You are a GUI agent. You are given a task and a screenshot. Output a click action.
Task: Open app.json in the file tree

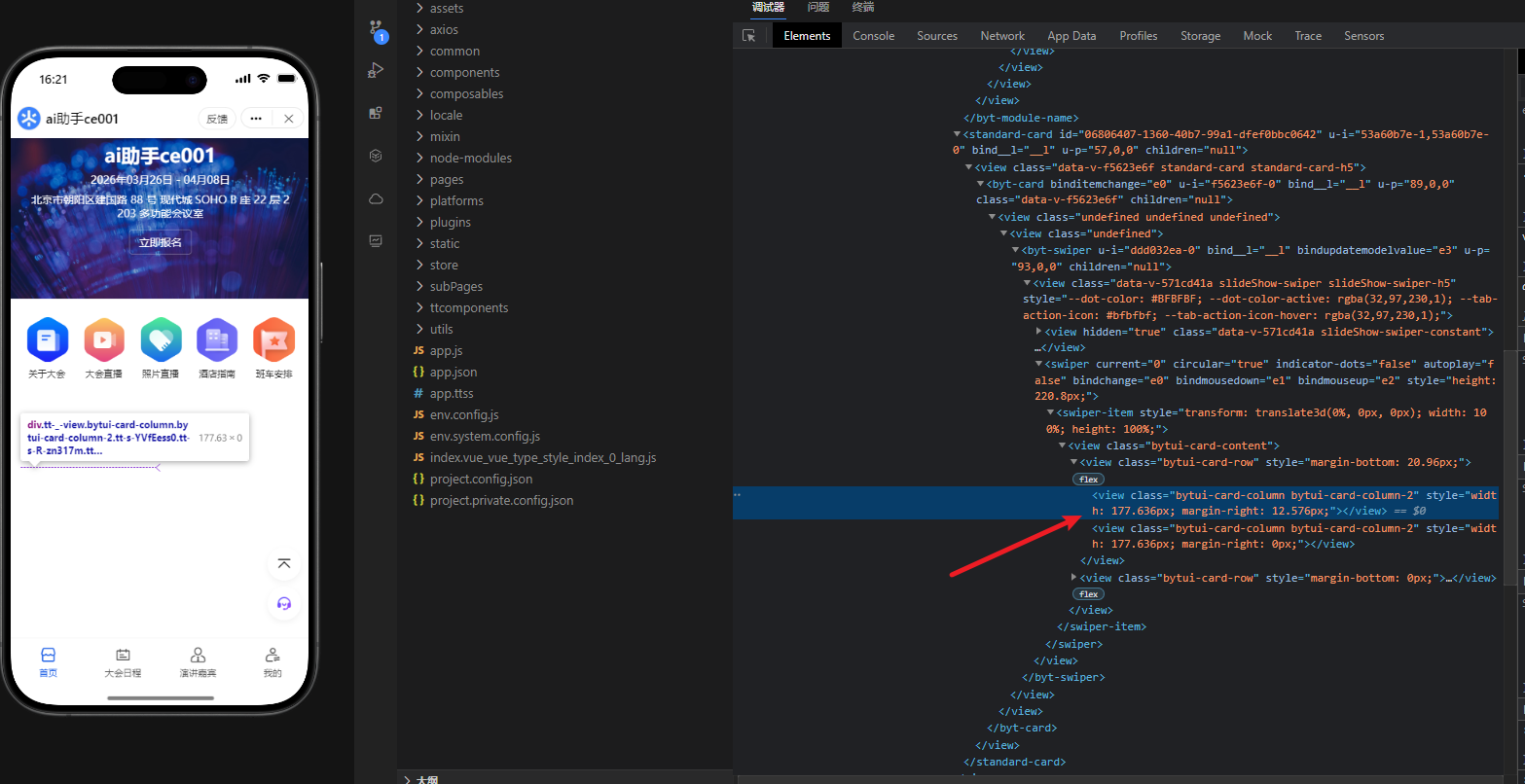click(453, 373)
